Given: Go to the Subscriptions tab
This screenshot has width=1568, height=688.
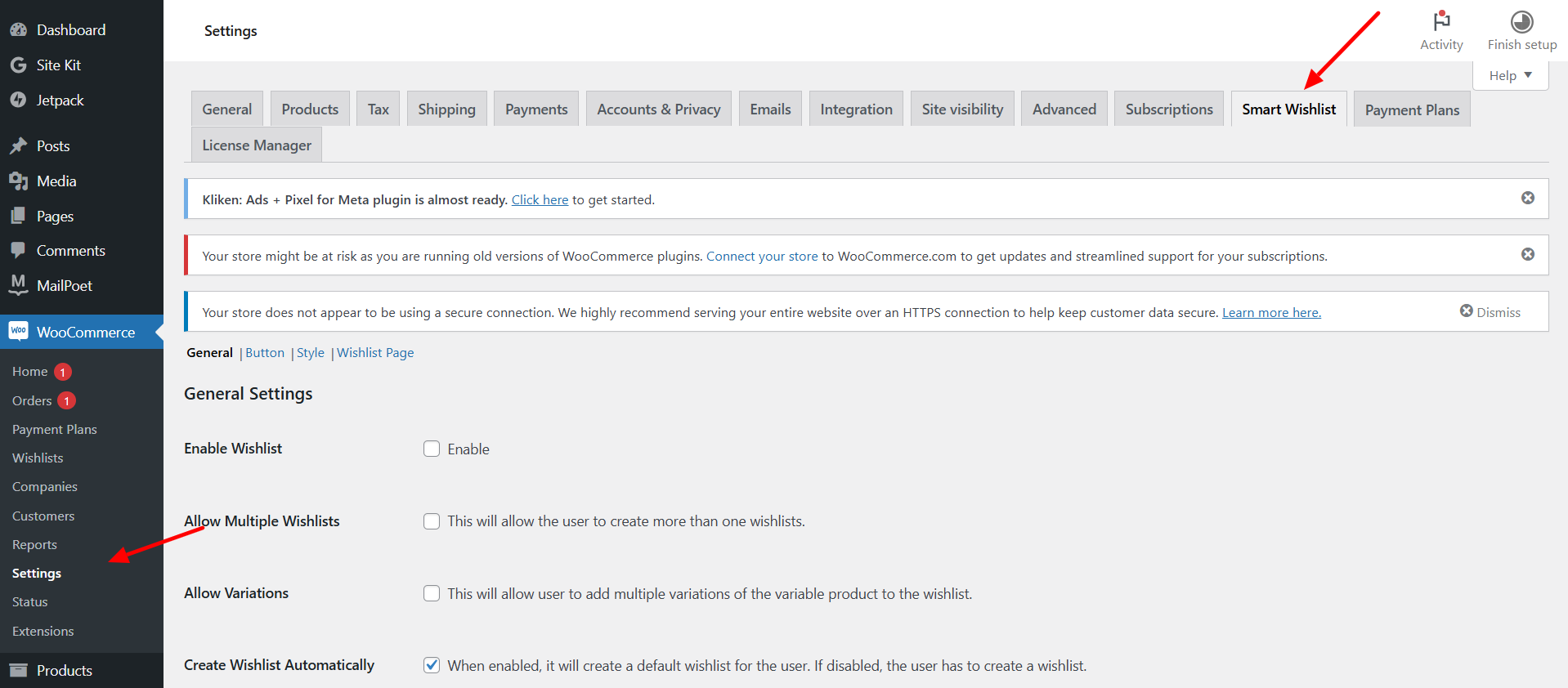Looking at the screenshot, I should [x=1169, y=109].
